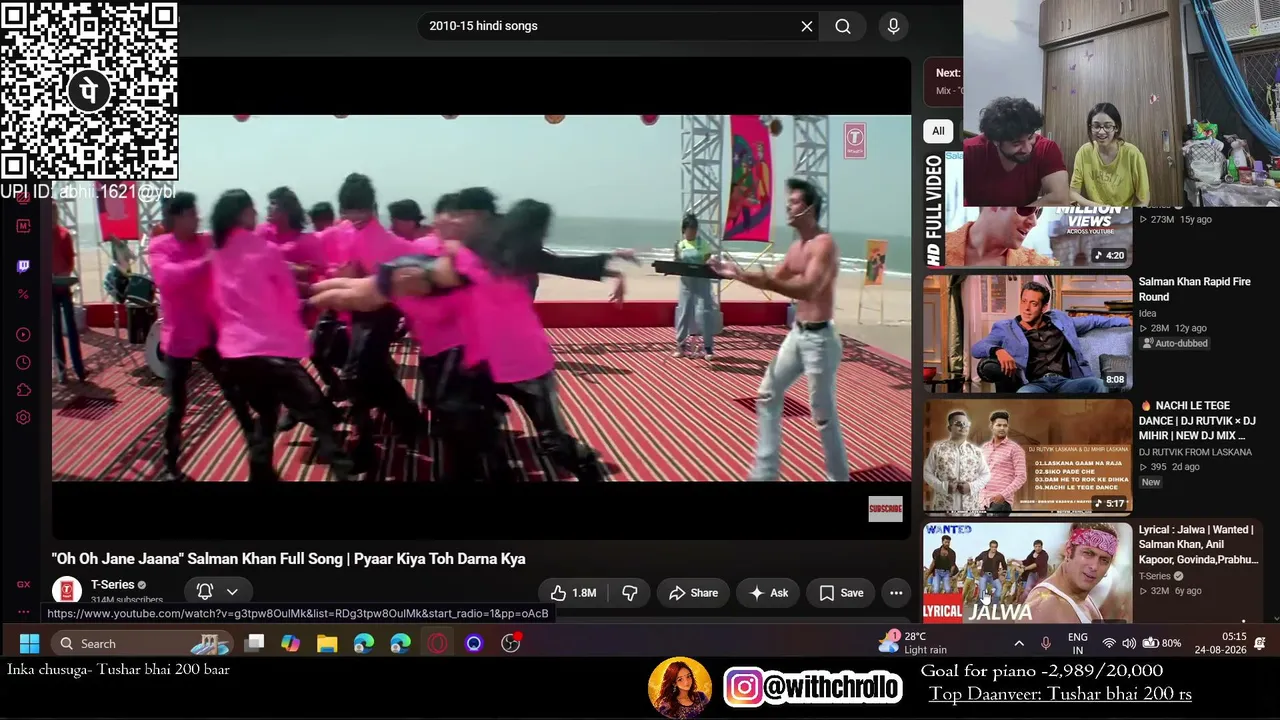Screen dimensions: 1280x720
Task: Click the tray microphone indicator
Action: point(1046,644)
